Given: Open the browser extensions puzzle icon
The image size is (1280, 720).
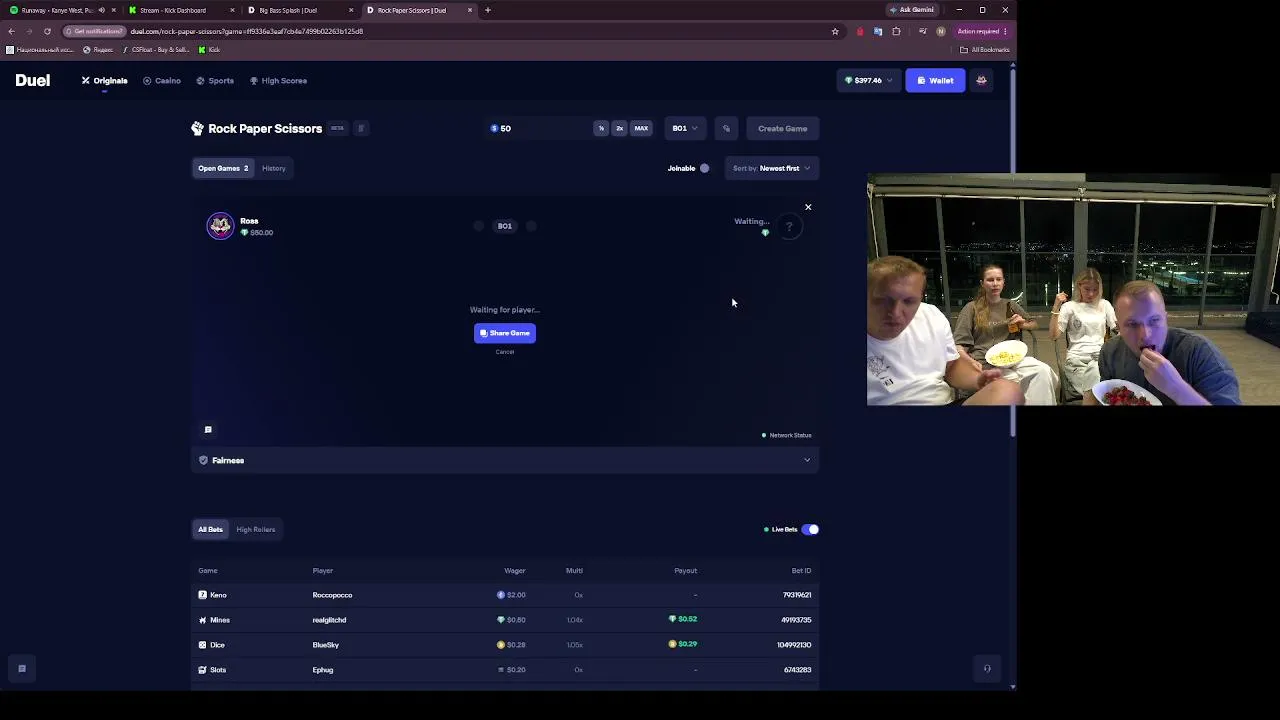Looking at the screenshot, I should (x=896, y=31).
